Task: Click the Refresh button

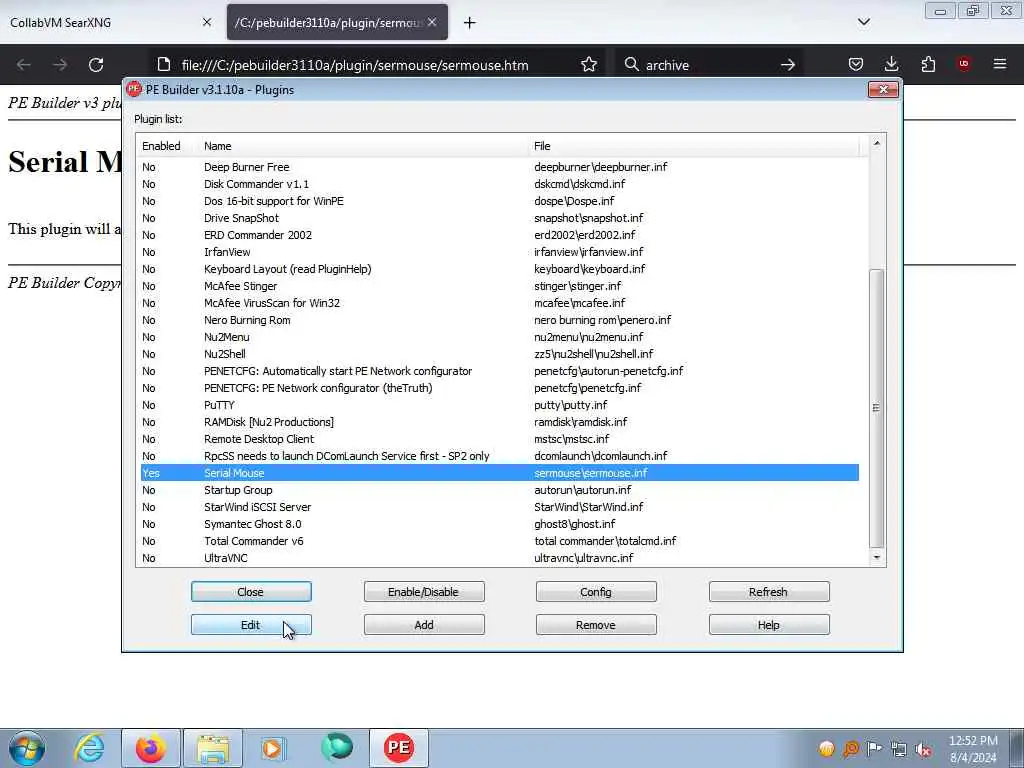Action: 769,592
